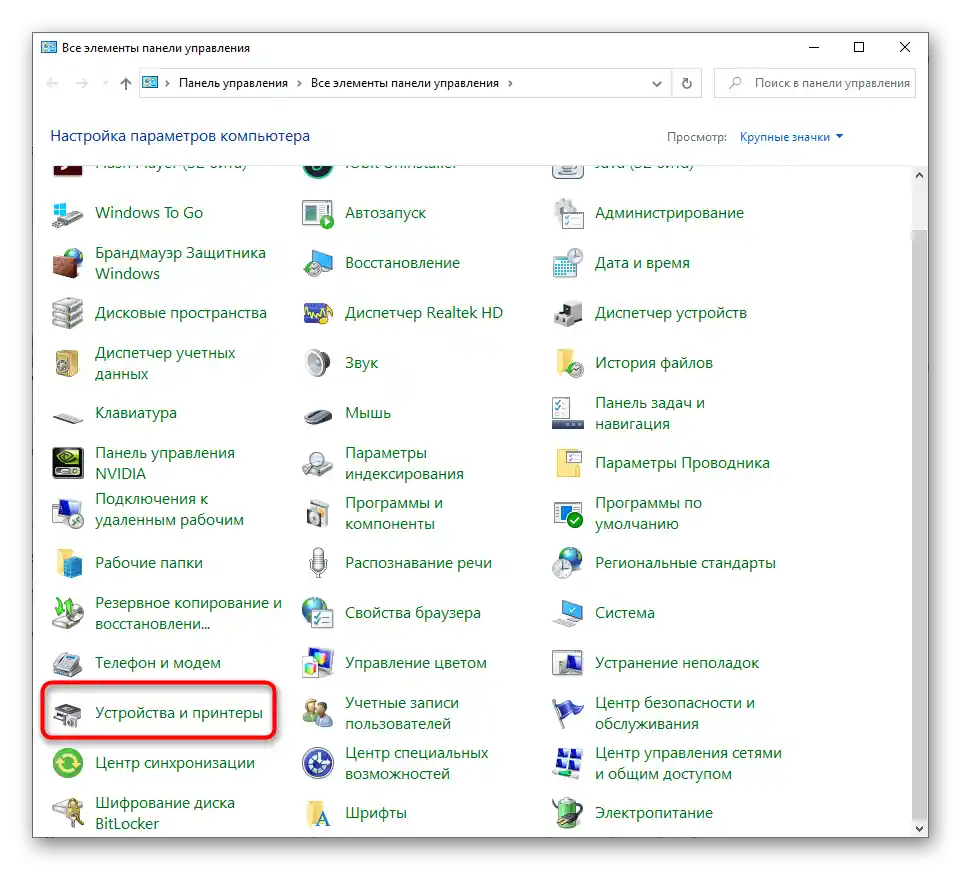Image resolution: width=961 pixels, height=870 pixels.
Task: Click the control panel icon in address bar
Action: coord(150,83)
